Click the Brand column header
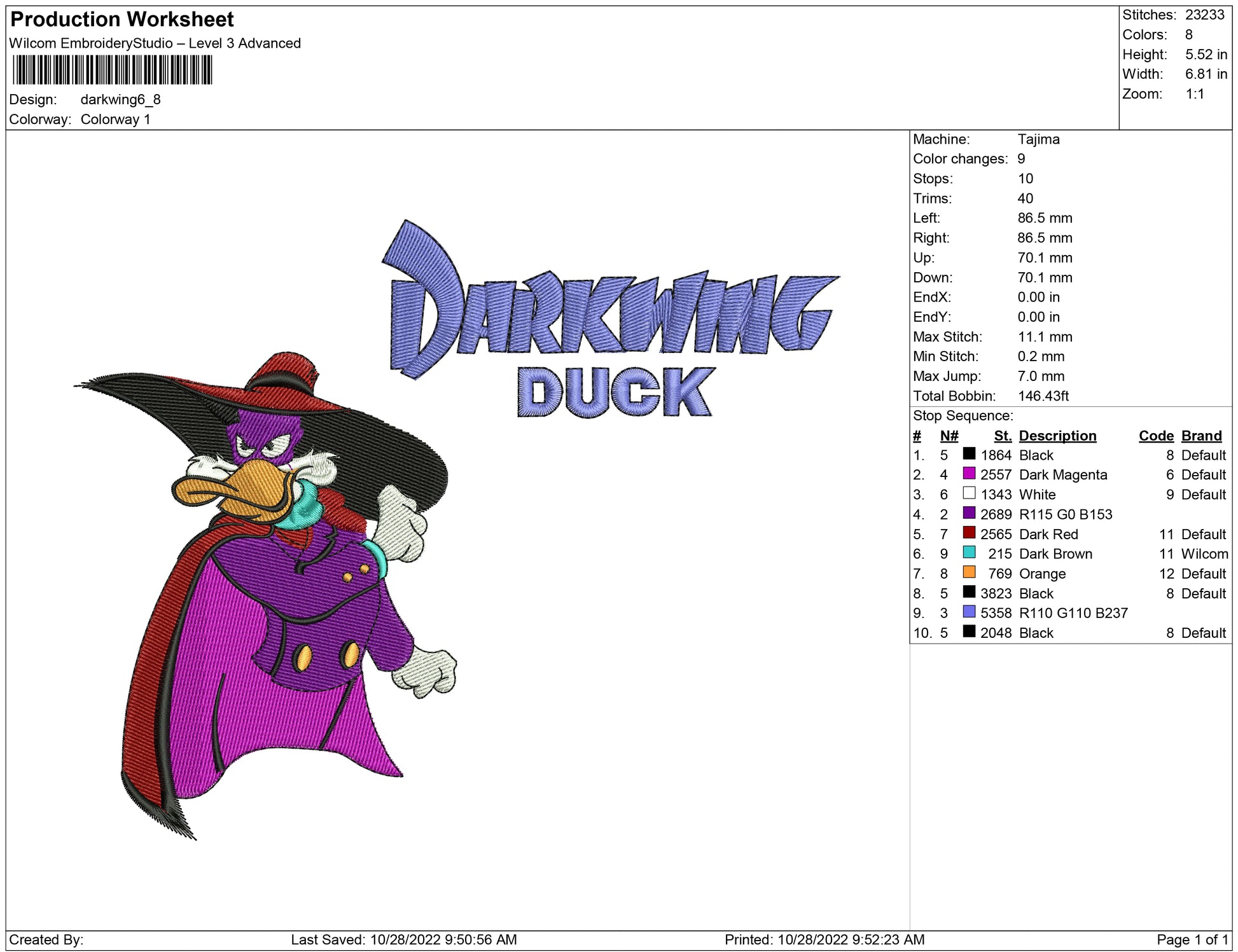This screenshot has width=1238, height=952. coord(1201,436)
